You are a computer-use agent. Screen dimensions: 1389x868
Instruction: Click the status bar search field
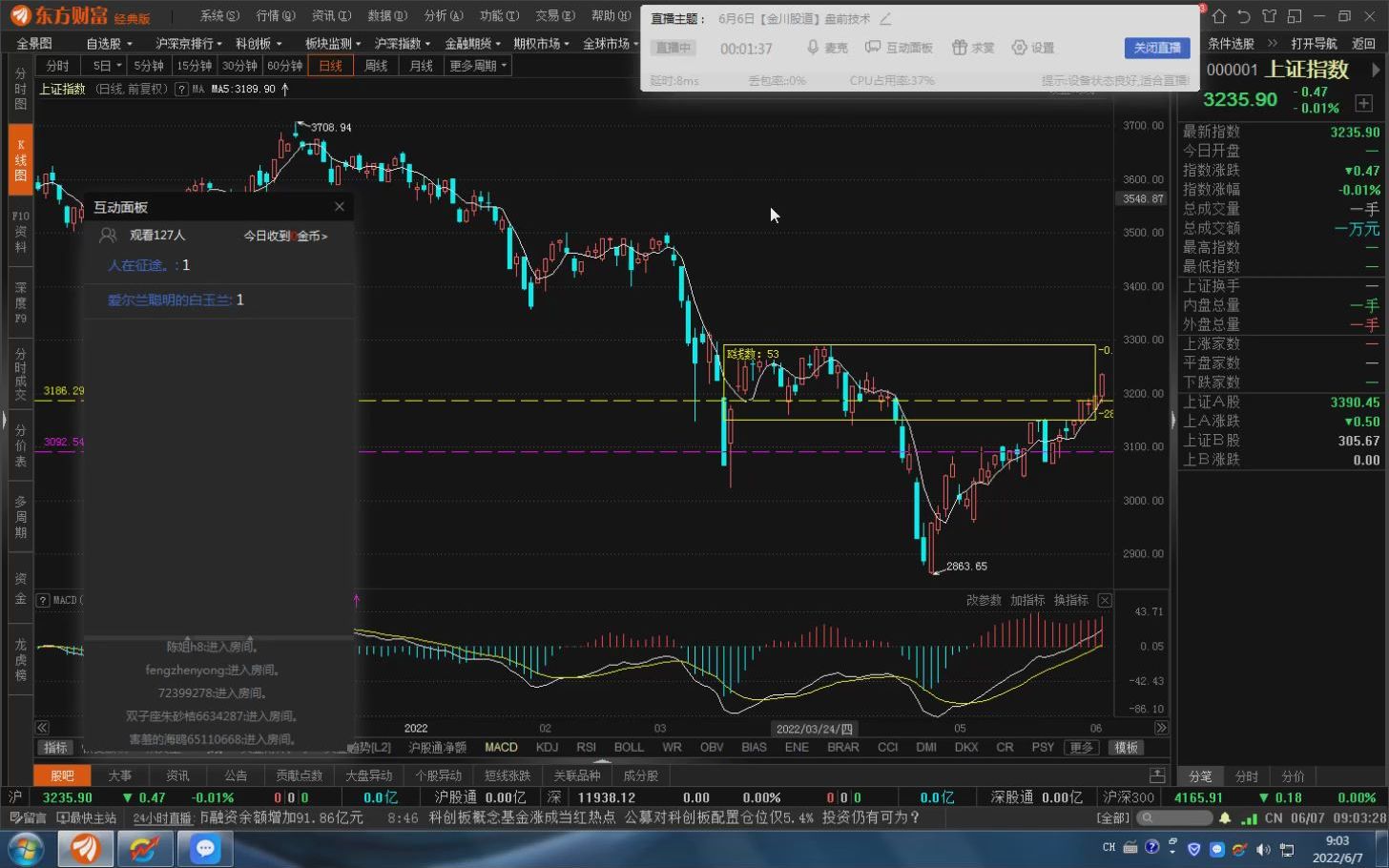coord(1175,817)
